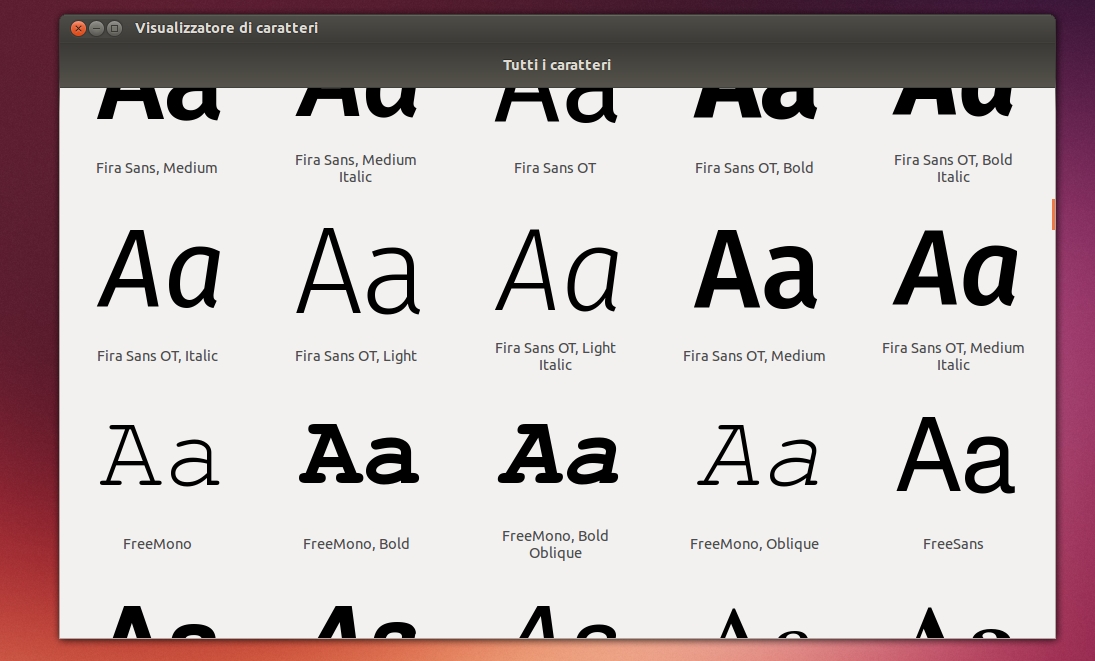The height and width of the screenshot is (661, 1095).
Task: Click the 'FreeSans' label text
Action: coord(953,544)
